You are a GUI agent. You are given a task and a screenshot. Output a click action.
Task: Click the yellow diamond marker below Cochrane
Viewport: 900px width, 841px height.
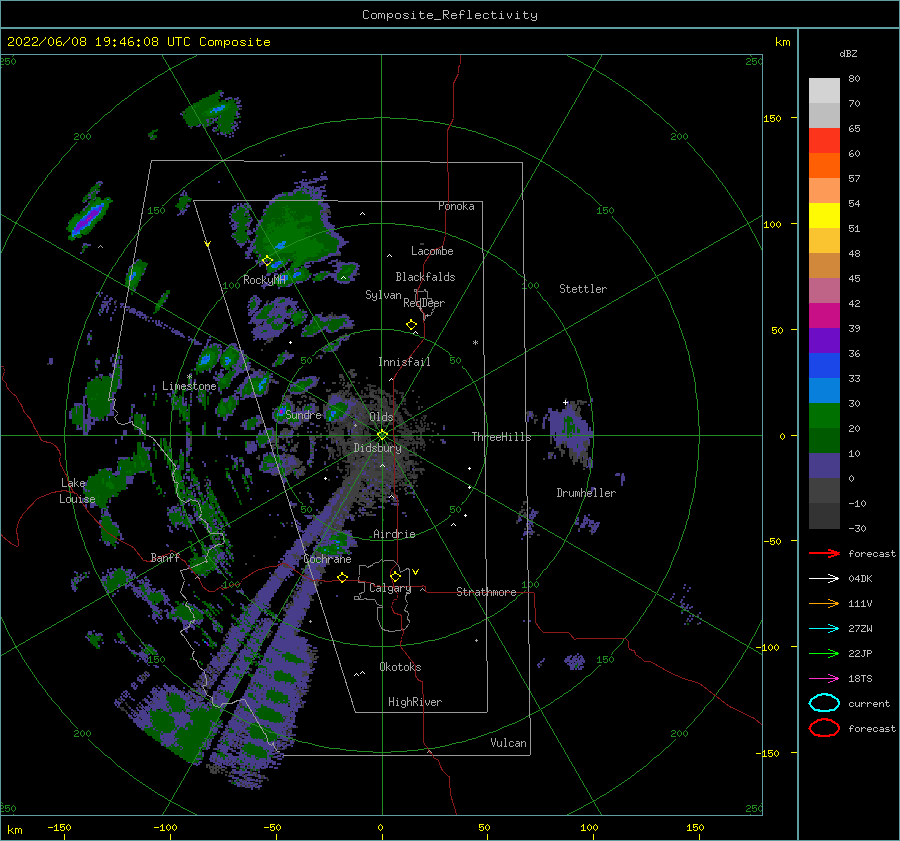click(342, 577)
